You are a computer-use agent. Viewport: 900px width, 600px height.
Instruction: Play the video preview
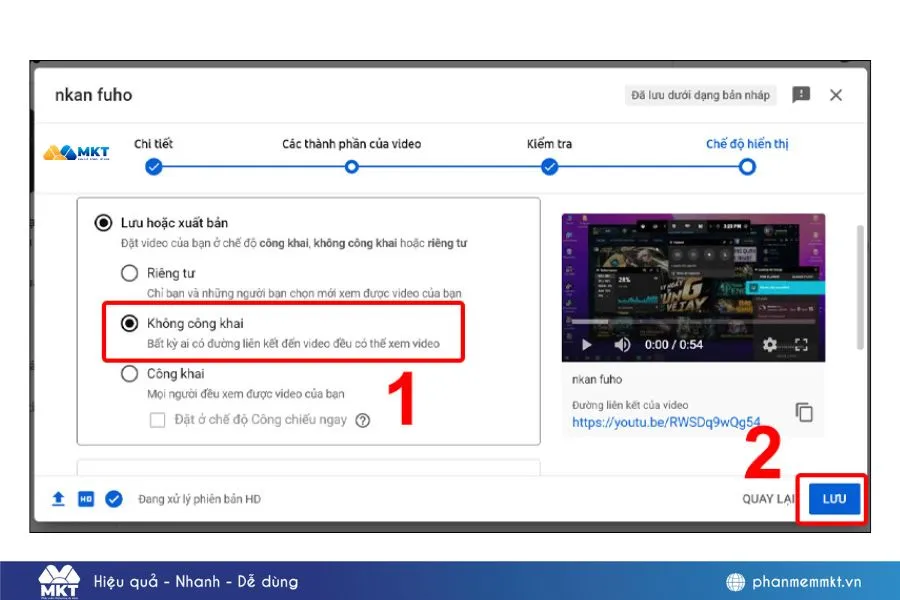585,345
